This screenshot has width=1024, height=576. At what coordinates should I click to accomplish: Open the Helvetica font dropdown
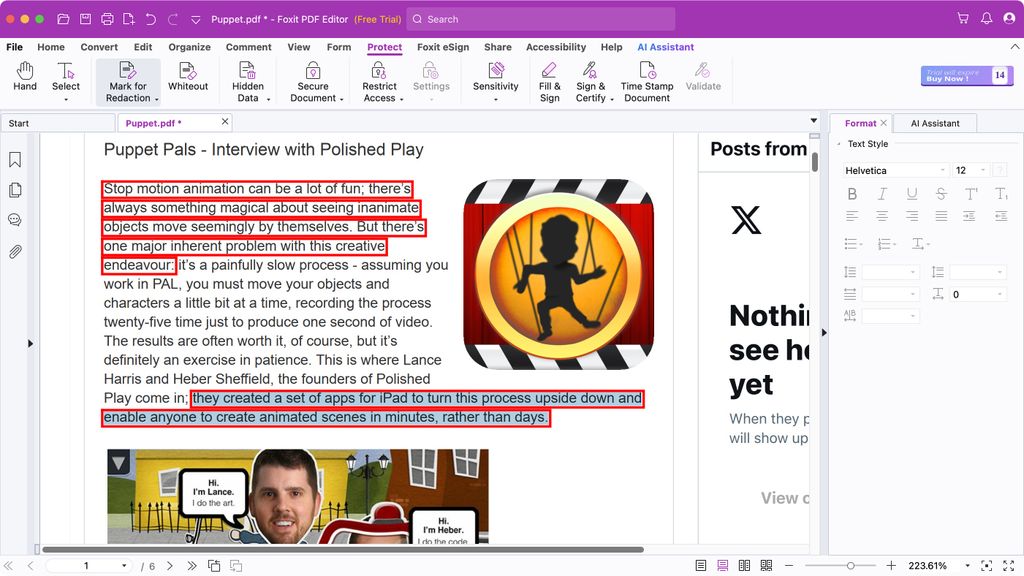896,170
